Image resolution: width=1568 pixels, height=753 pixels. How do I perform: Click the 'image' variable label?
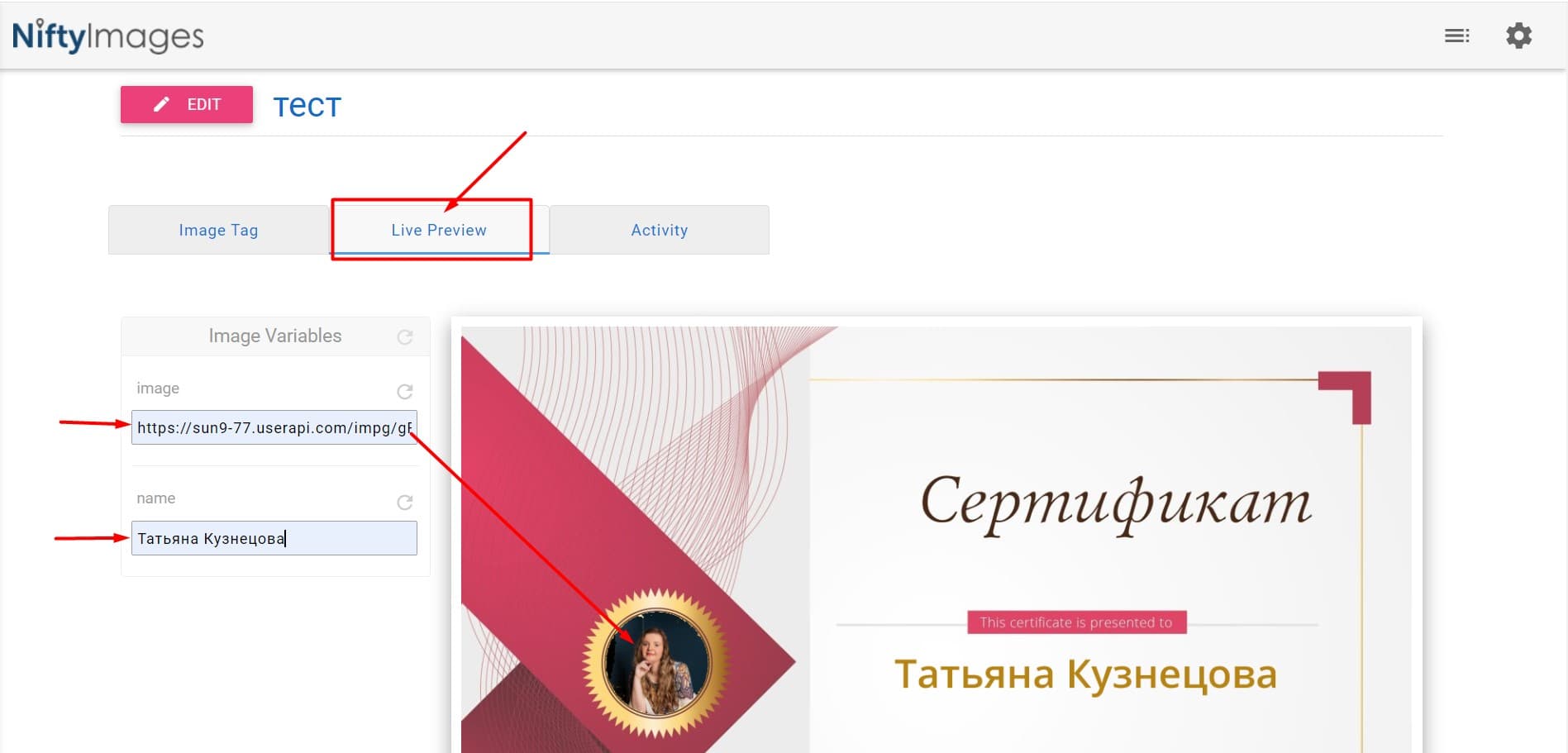pyautogui.click(x=158, y=388)
